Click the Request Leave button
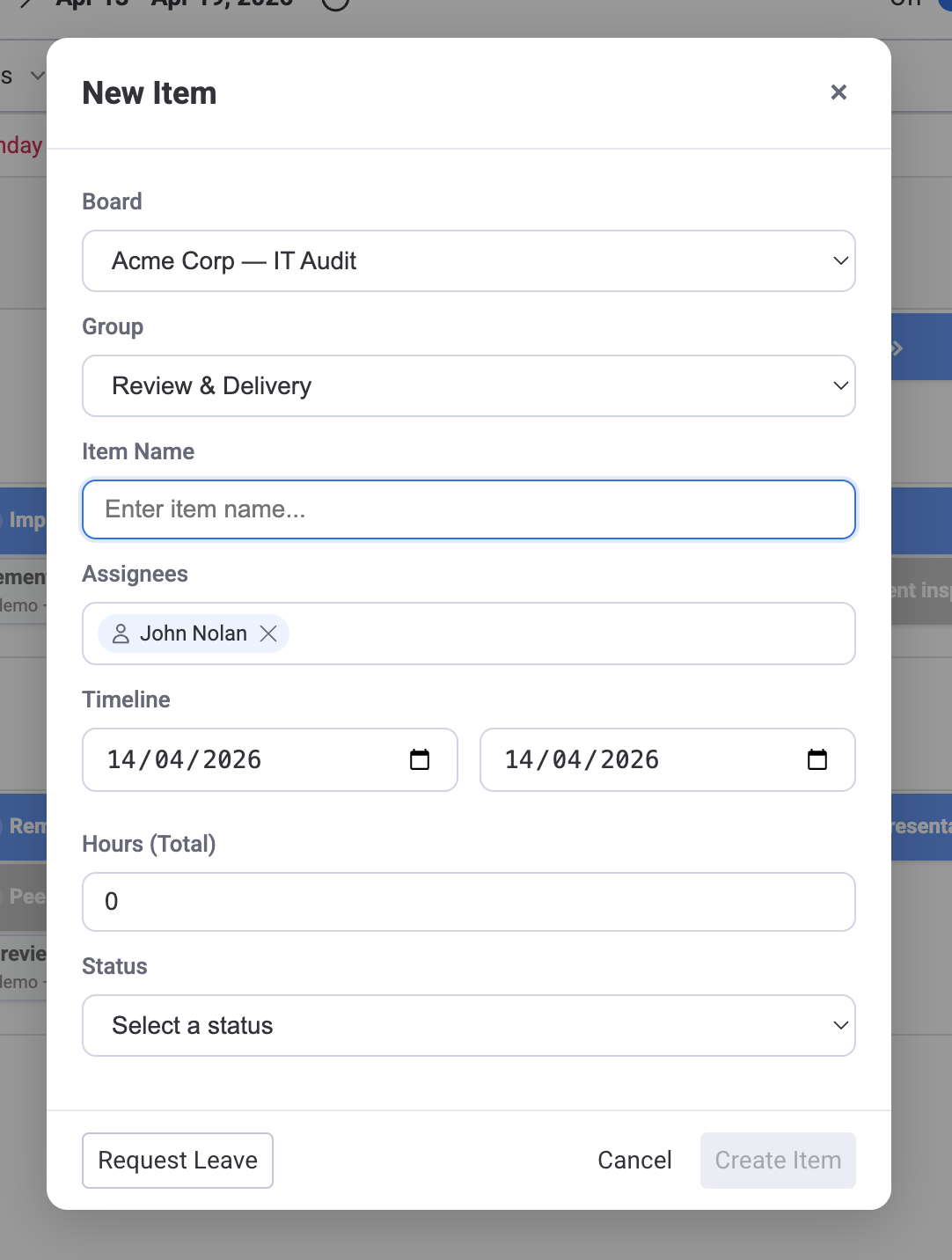The width and height of the screenshot is (952, 1260). (177, 1160)
